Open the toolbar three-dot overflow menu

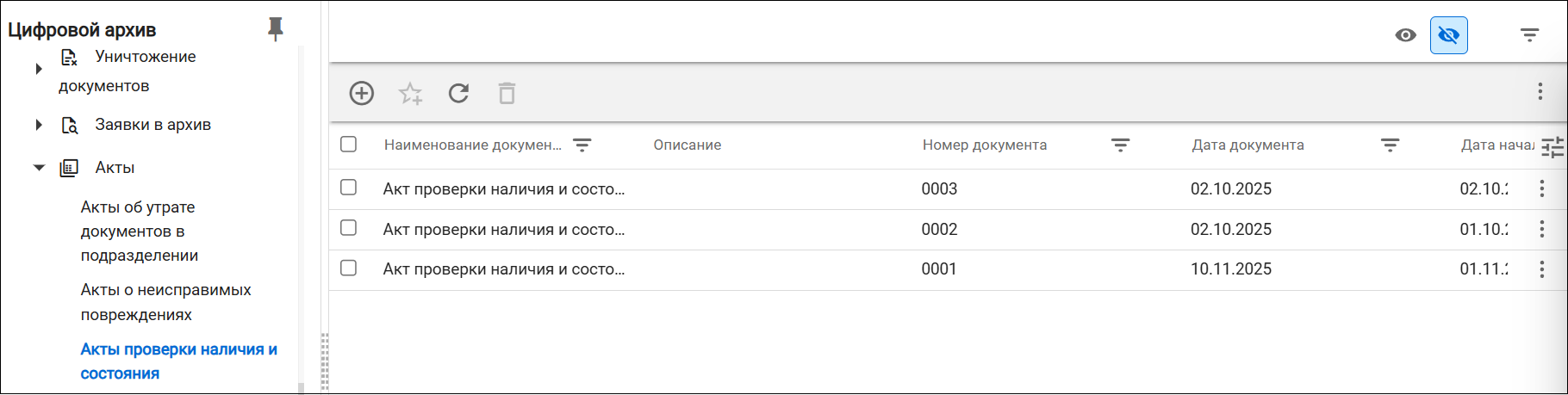1540,91
